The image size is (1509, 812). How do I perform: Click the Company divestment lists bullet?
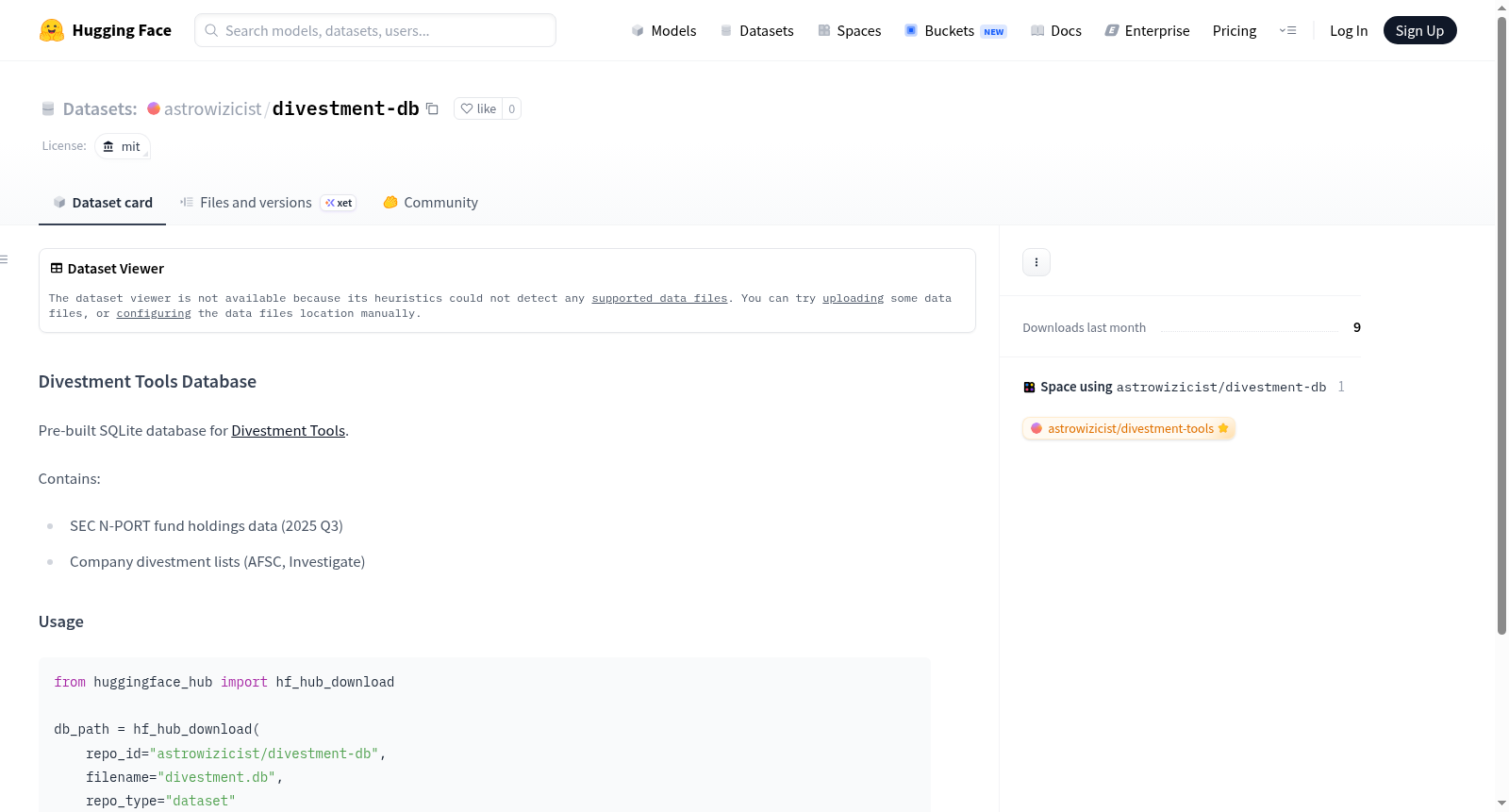pos(217,561)
